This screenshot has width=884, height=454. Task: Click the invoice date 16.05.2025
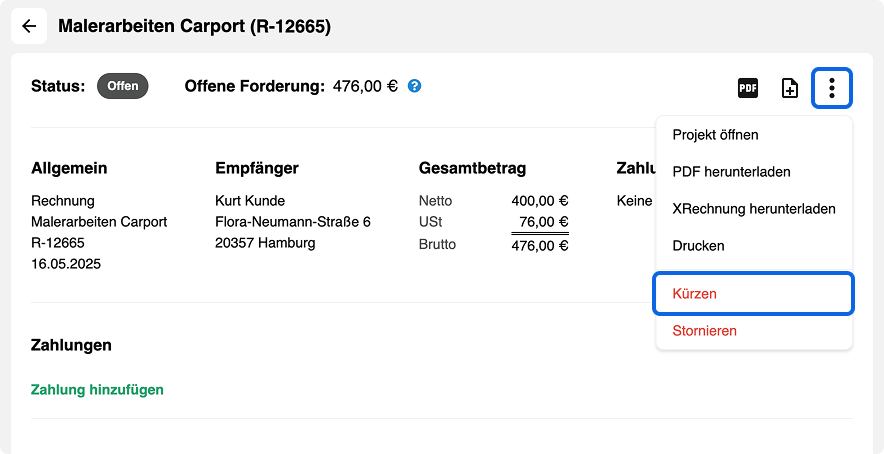click(66, 264)
